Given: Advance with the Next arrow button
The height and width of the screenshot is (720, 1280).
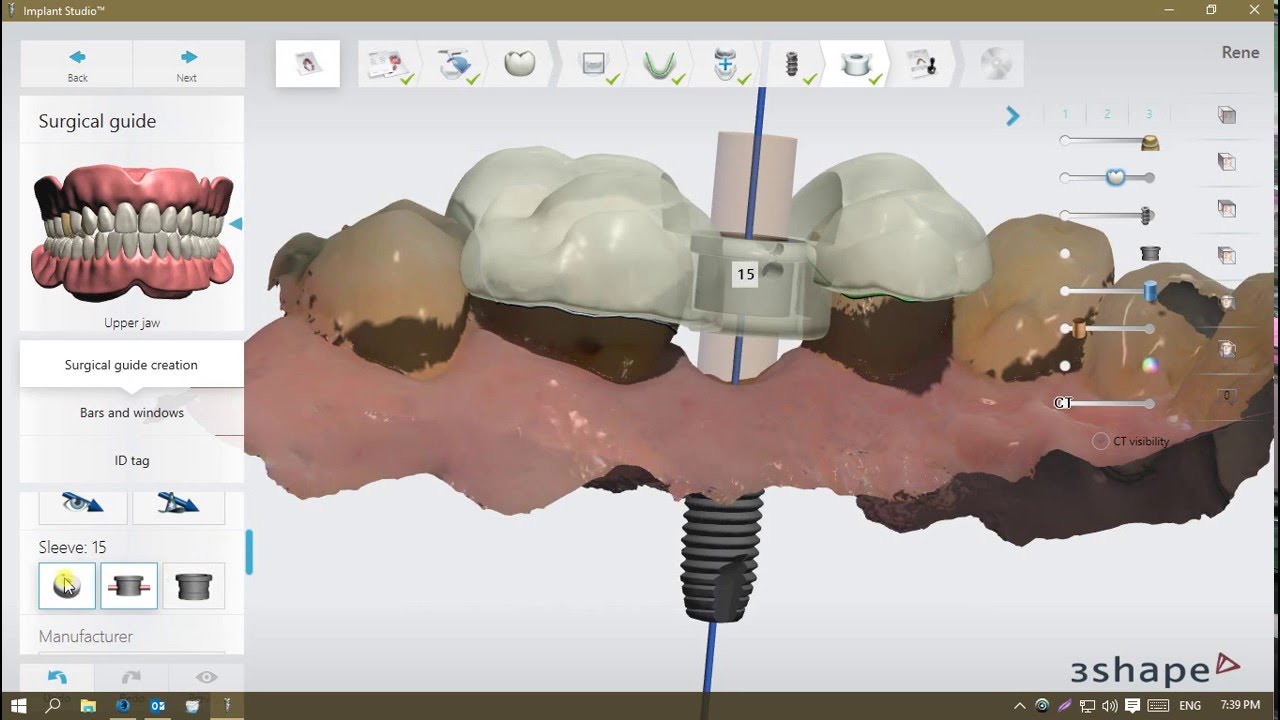Looking at the screenshot, I should pos(188,64).
